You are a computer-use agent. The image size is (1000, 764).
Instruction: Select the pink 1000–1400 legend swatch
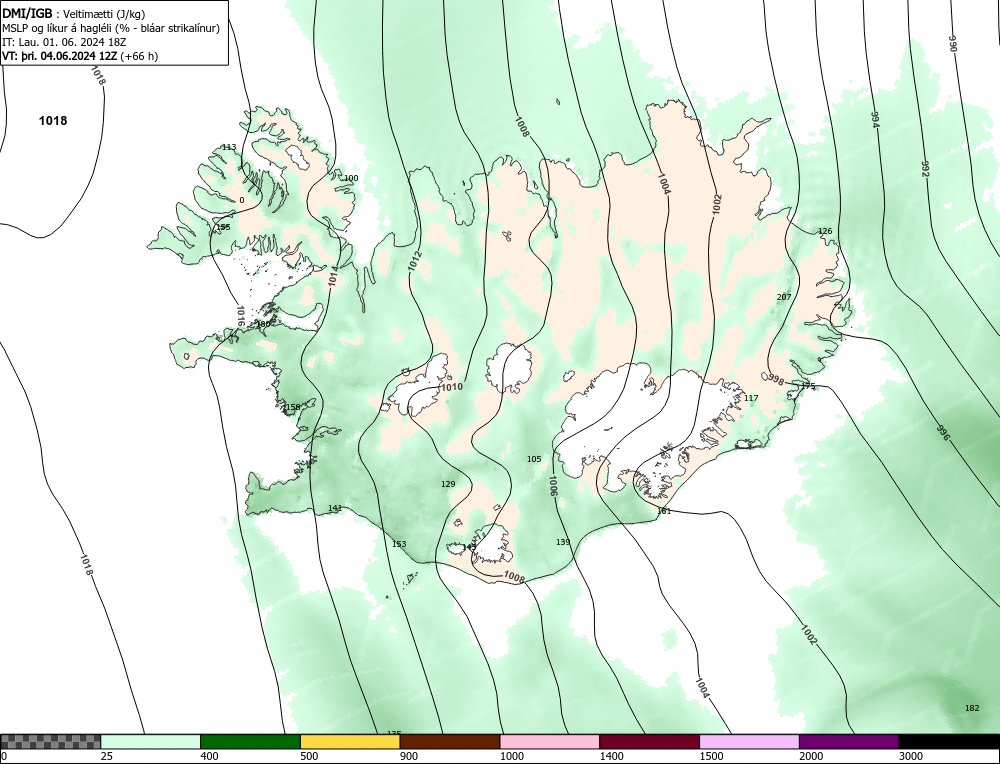(550, 742)
